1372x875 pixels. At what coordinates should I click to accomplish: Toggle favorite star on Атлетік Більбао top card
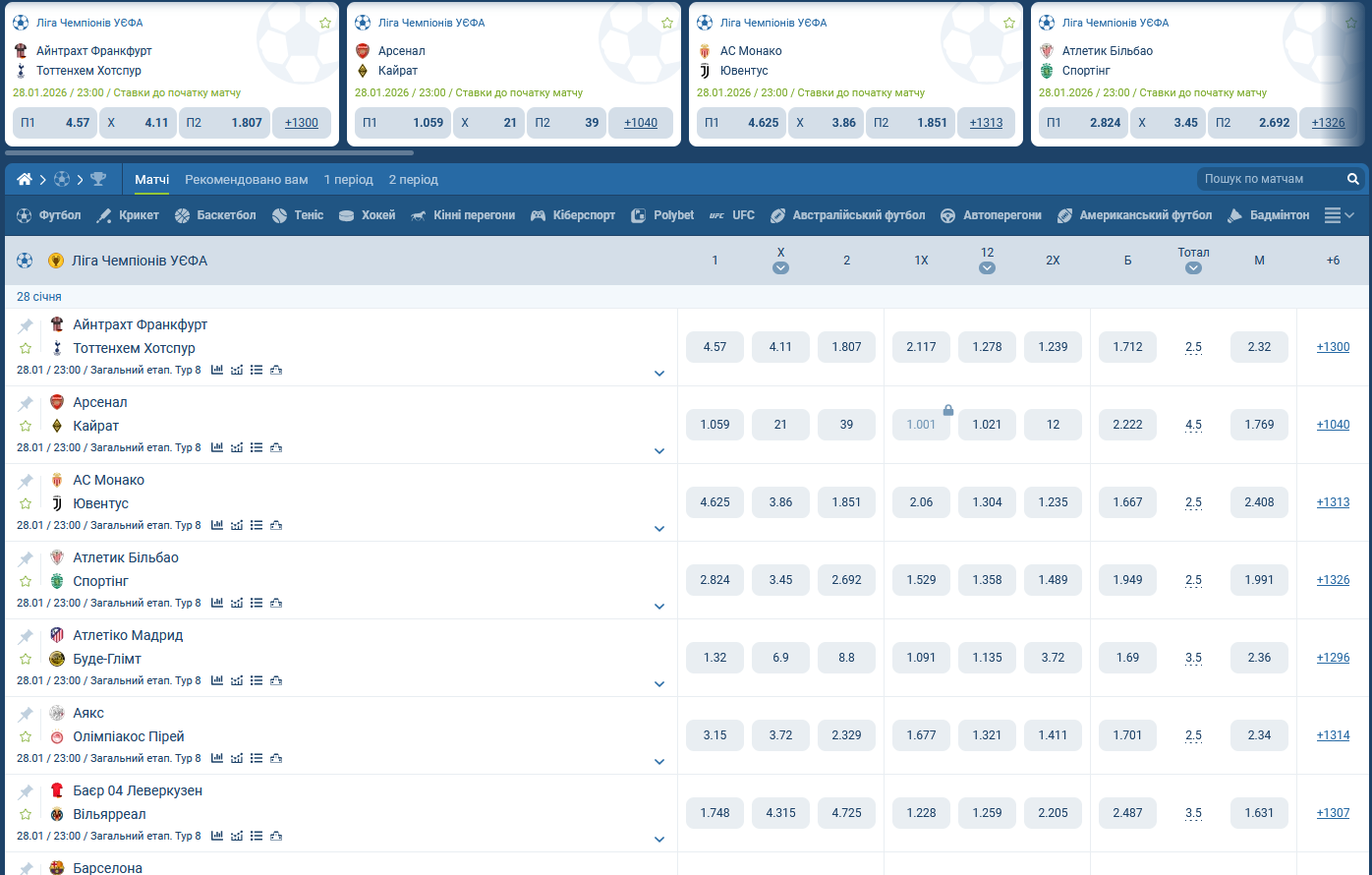tap(1351, 23)
